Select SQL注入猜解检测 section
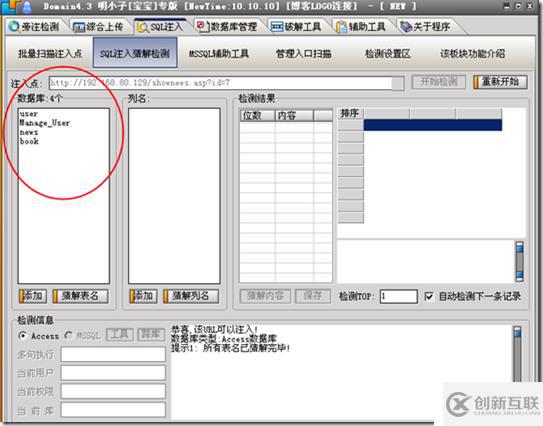 point(135,53)
